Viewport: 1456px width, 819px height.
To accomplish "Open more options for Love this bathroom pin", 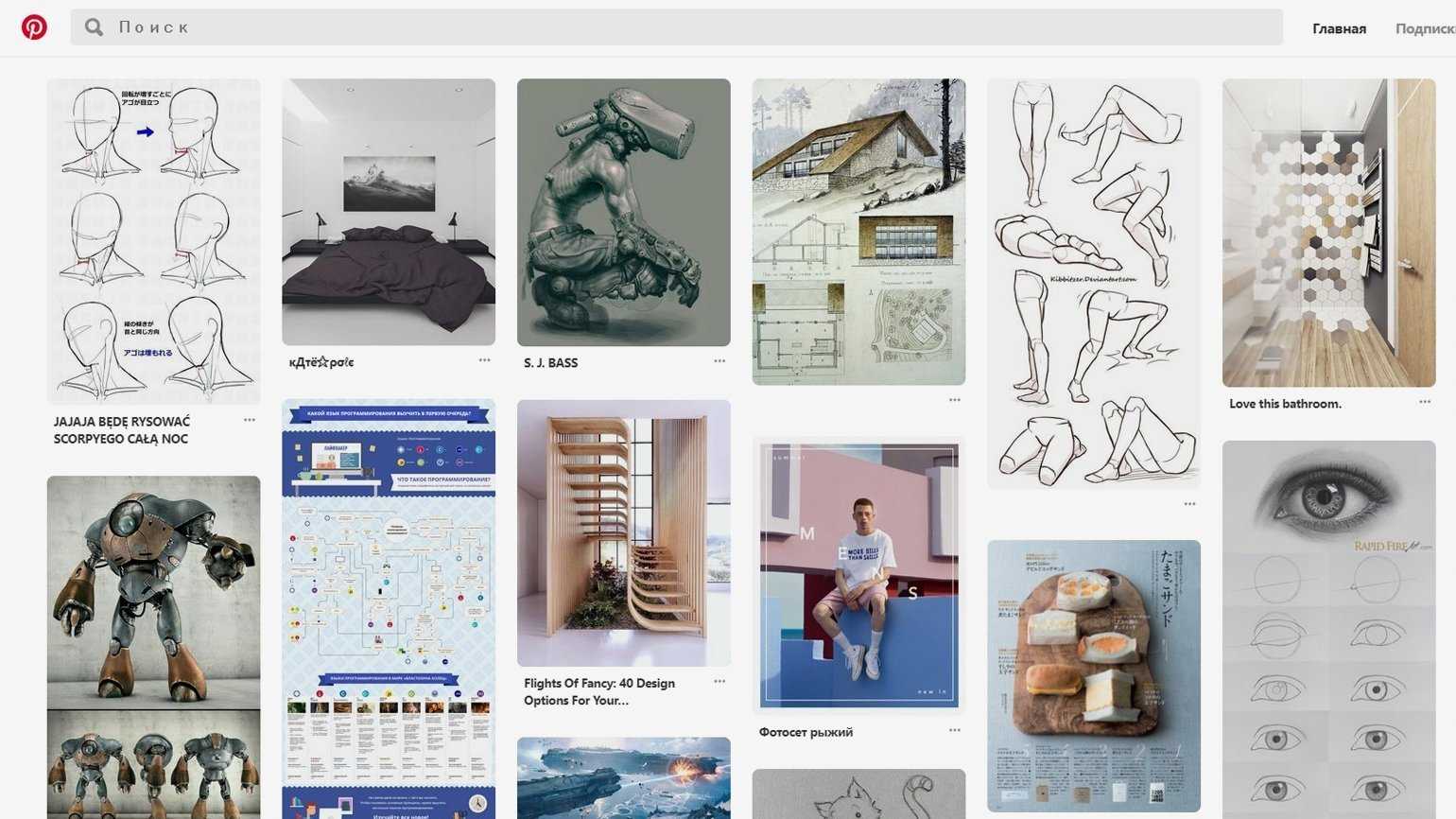I will pyautogui.click(x=1425, y=402).
